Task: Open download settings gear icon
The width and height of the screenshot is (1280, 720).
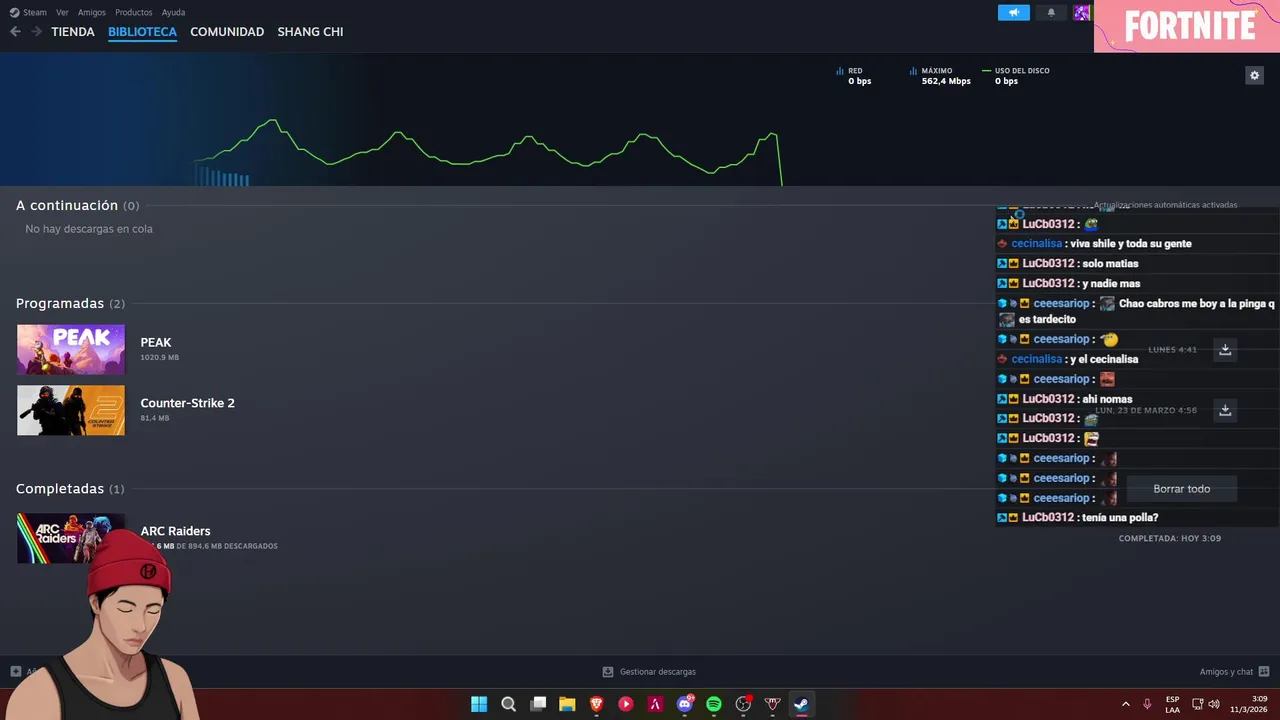Action: [x=1254, y=75]
